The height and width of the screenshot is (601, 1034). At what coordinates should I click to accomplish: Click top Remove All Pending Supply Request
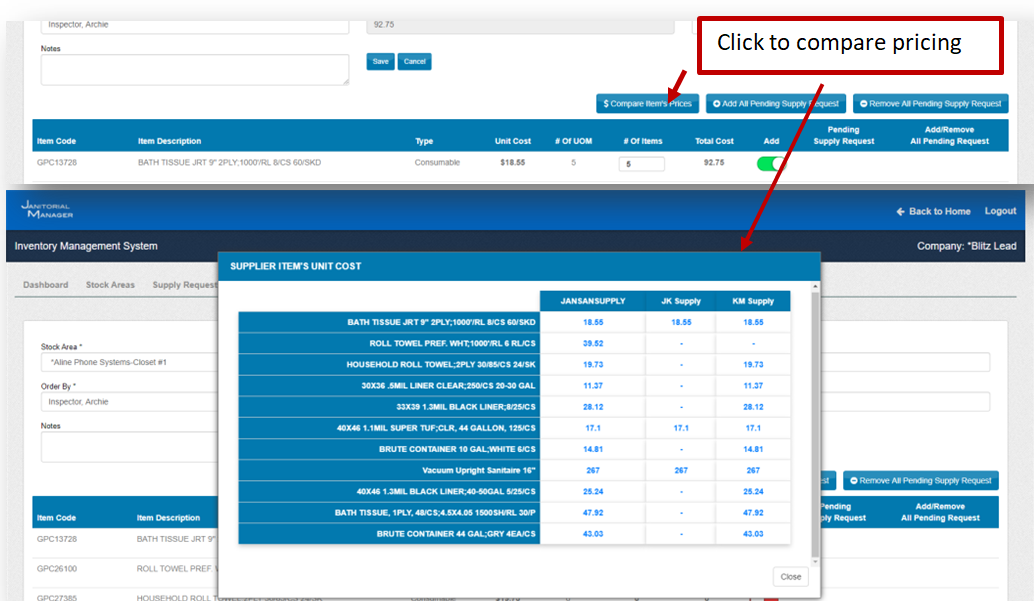(x=930, y=104)
